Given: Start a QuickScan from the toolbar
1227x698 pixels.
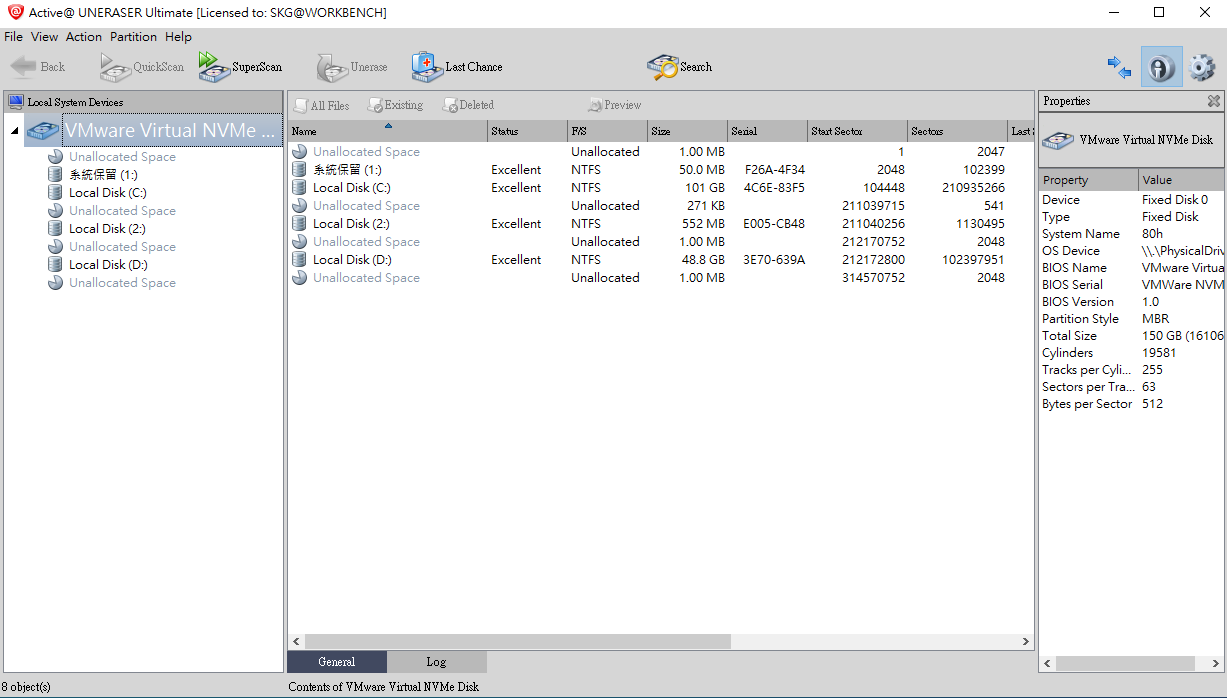Looking at the screenshot, I should [x=142, y=67].
